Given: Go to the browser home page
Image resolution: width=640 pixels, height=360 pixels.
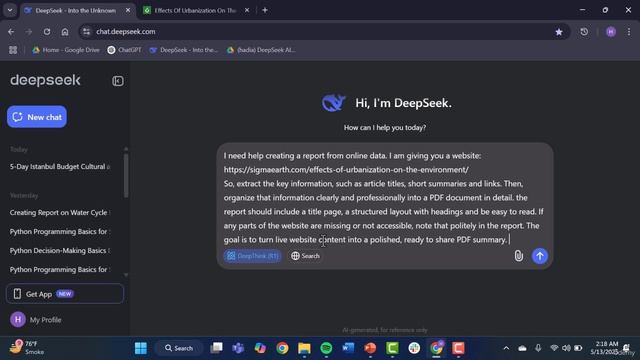Looking at the screenshot, I should click(x=65, y=31).
